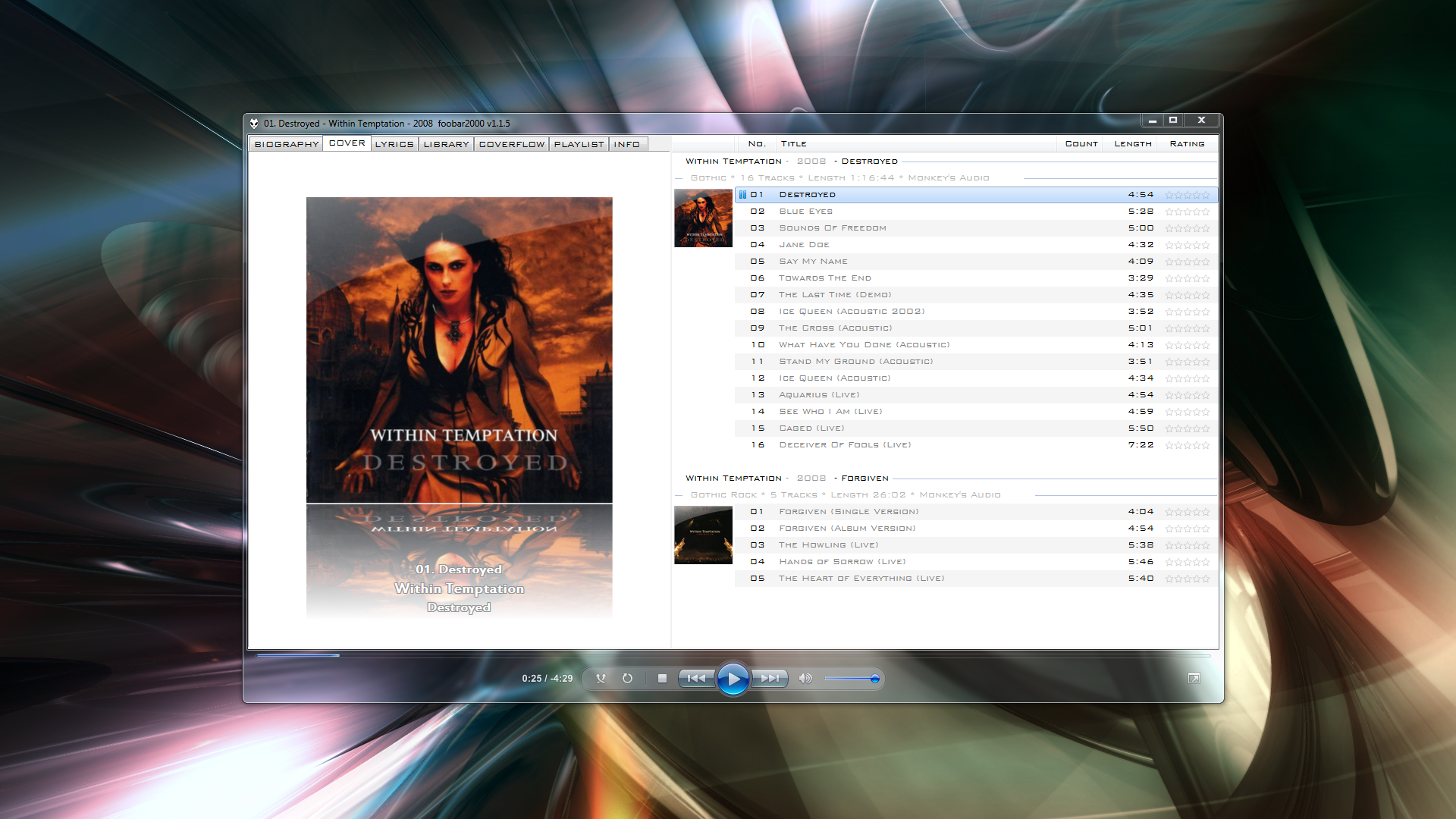This screenshot has width=1456, height=819.
Task: Sort by the Title column header
Action: (x=916, y=144)
